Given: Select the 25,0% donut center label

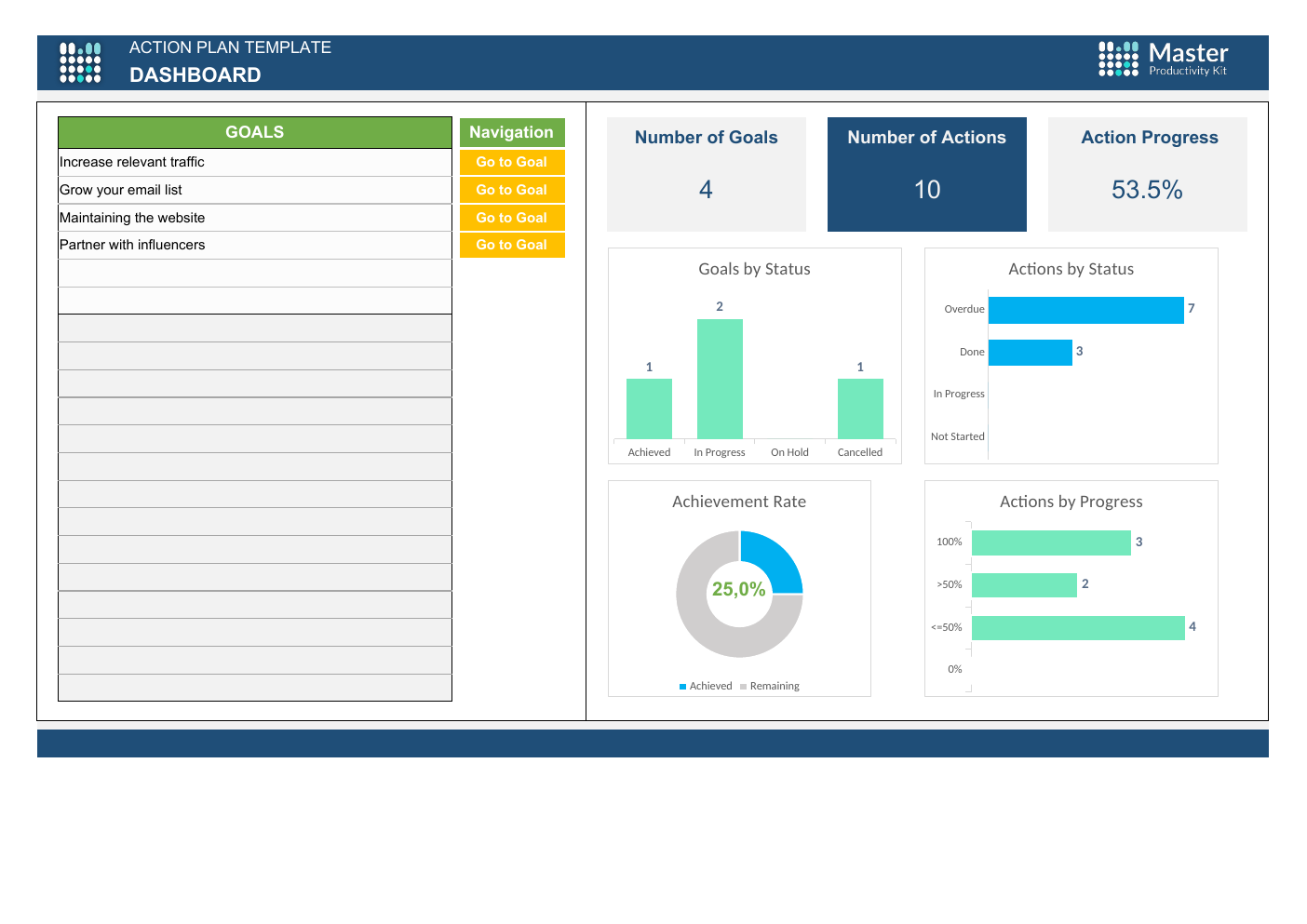Looking at the screenshot, I should click(x=739, y=589).
